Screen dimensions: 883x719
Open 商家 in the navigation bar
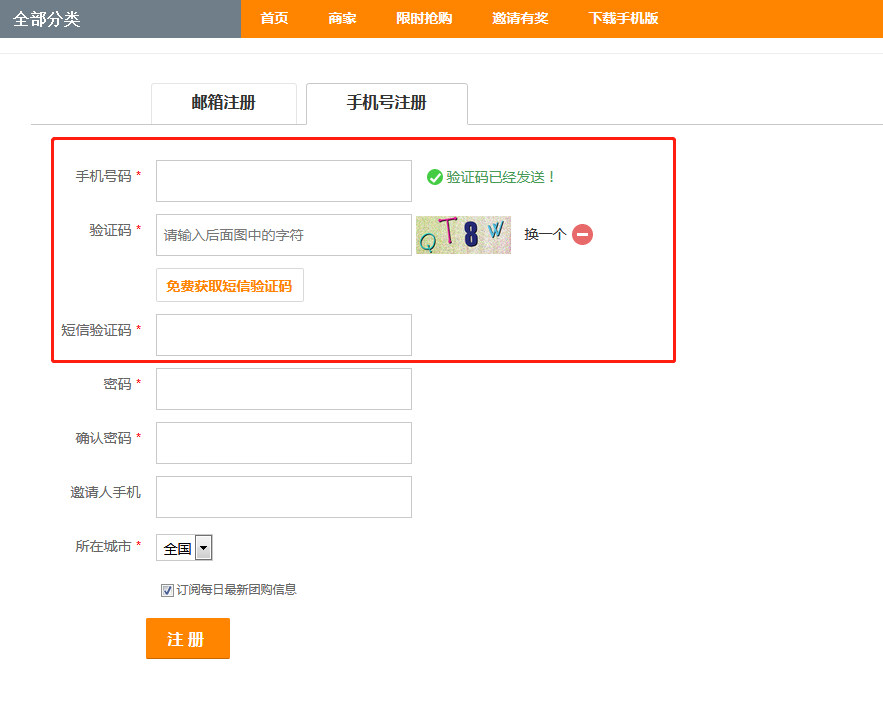(x=342, y=18)
